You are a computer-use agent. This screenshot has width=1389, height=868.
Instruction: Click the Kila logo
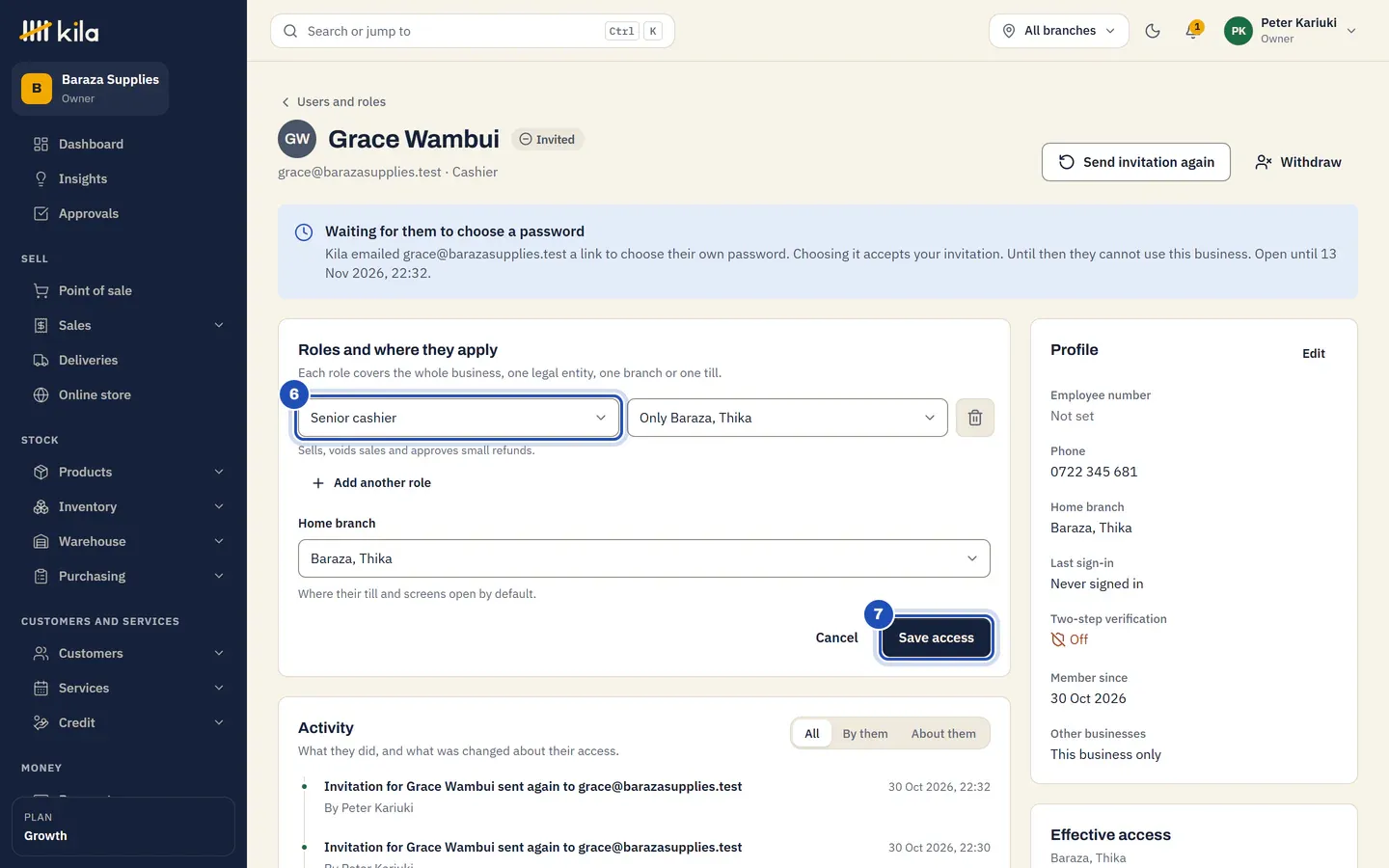pos(60,31)
